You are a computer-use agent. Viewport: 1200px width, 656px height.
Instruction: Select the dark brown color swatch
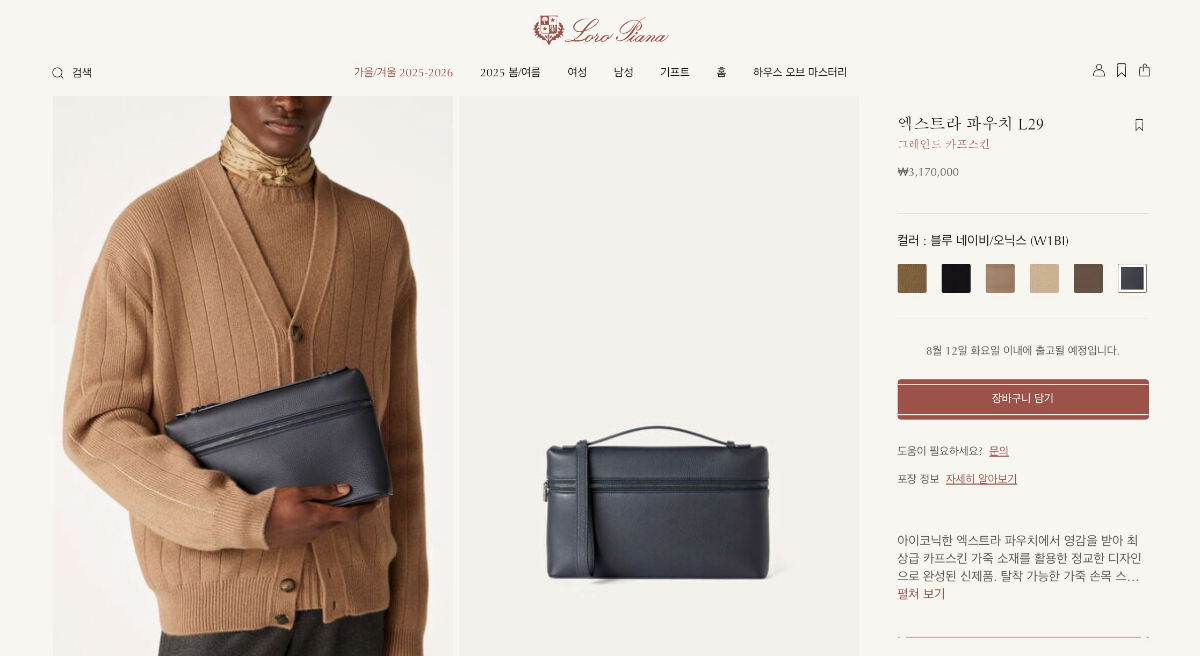point(1088,278)
